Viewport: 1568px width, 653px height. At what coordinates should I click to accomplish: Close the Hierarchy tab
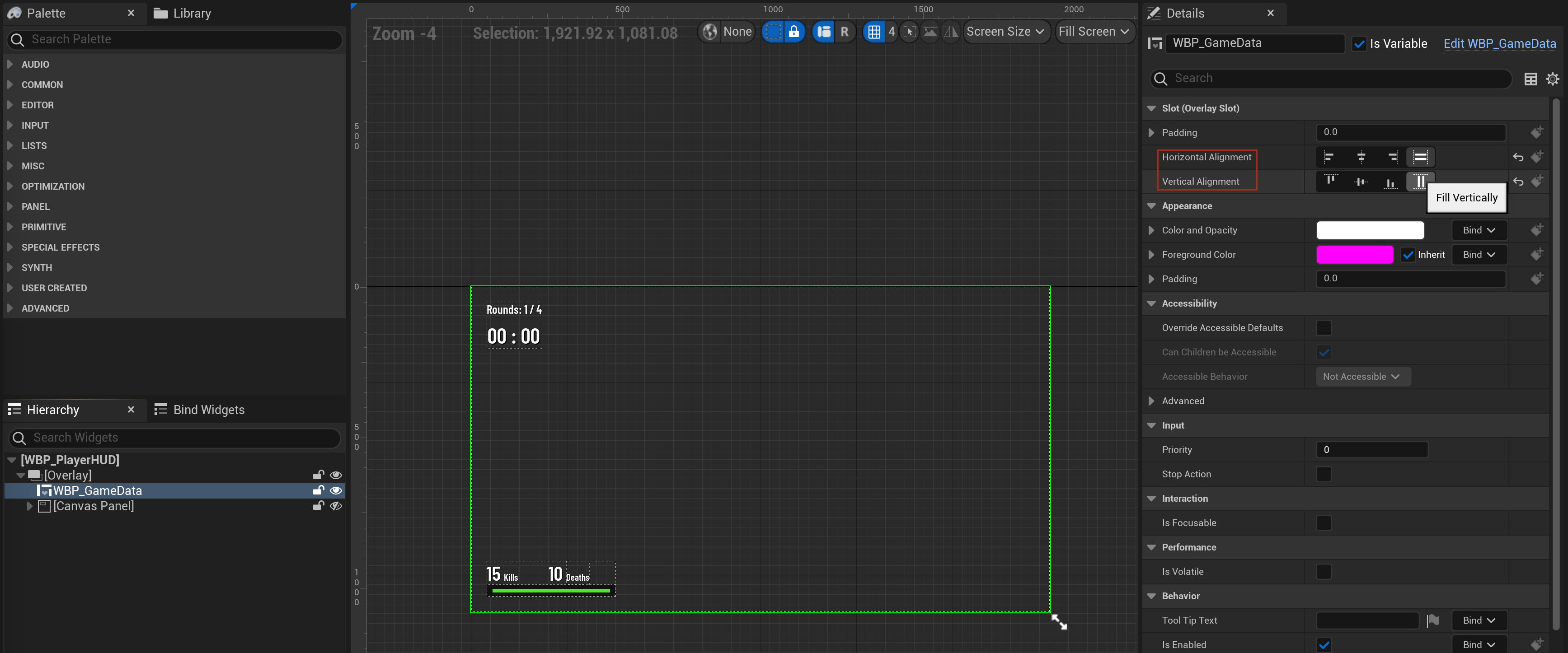pyautogui.click(x=130, y=410)
